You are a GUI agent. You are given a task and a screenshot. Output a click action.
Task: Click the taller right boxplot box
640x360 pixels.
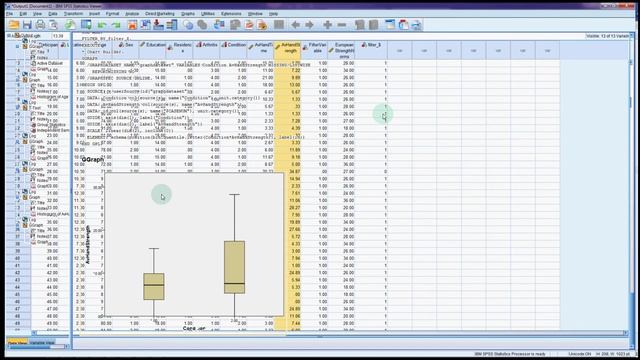tap(235, 267)
